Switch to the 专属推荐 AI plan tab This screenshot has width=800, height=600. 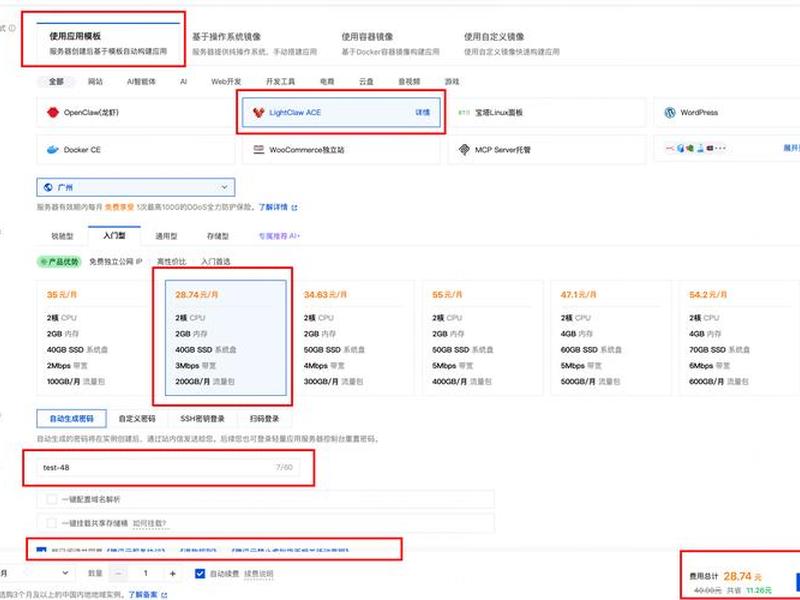[x=279, y=236]
